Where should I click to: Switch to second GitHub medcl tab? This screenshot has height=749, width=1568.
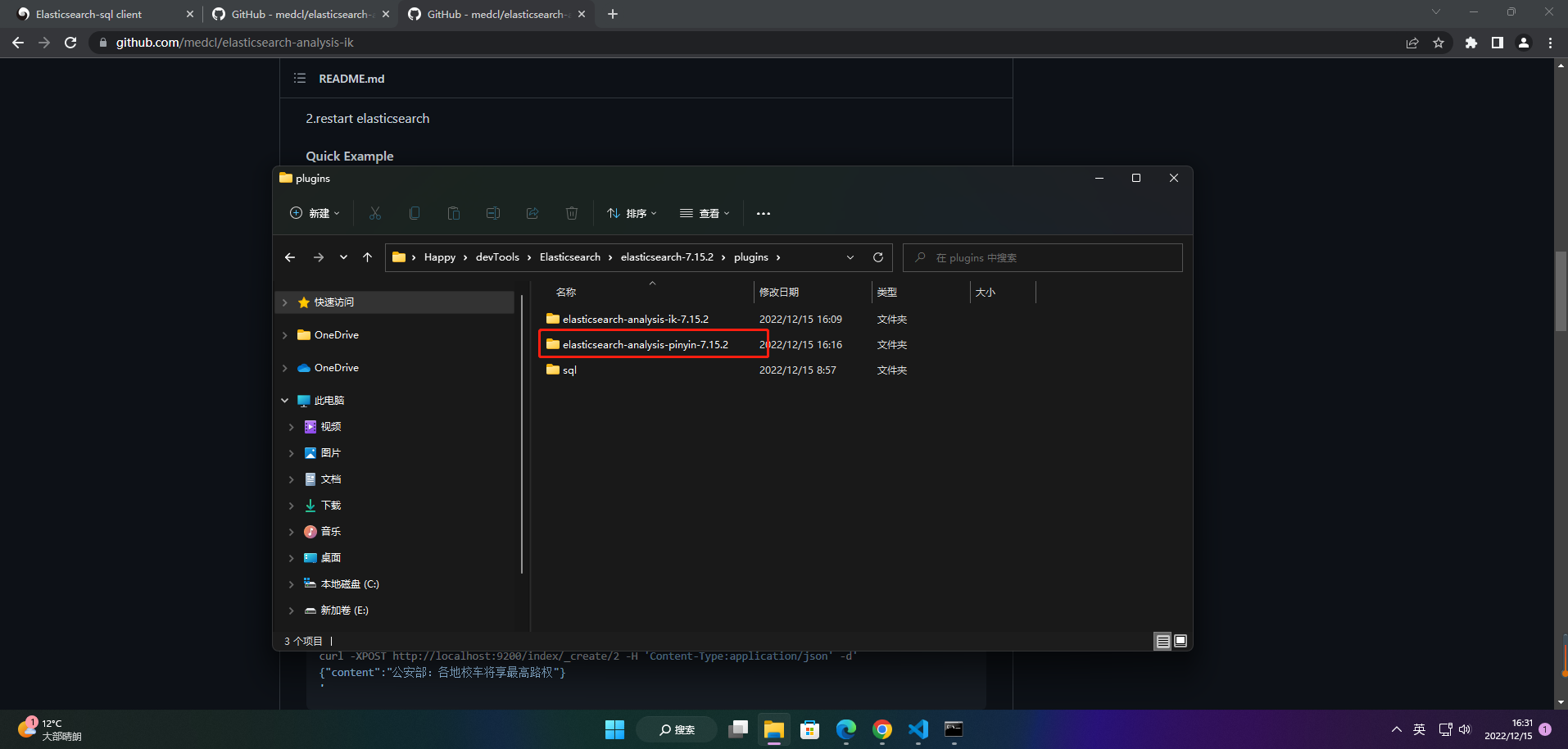tap(496, 14)
